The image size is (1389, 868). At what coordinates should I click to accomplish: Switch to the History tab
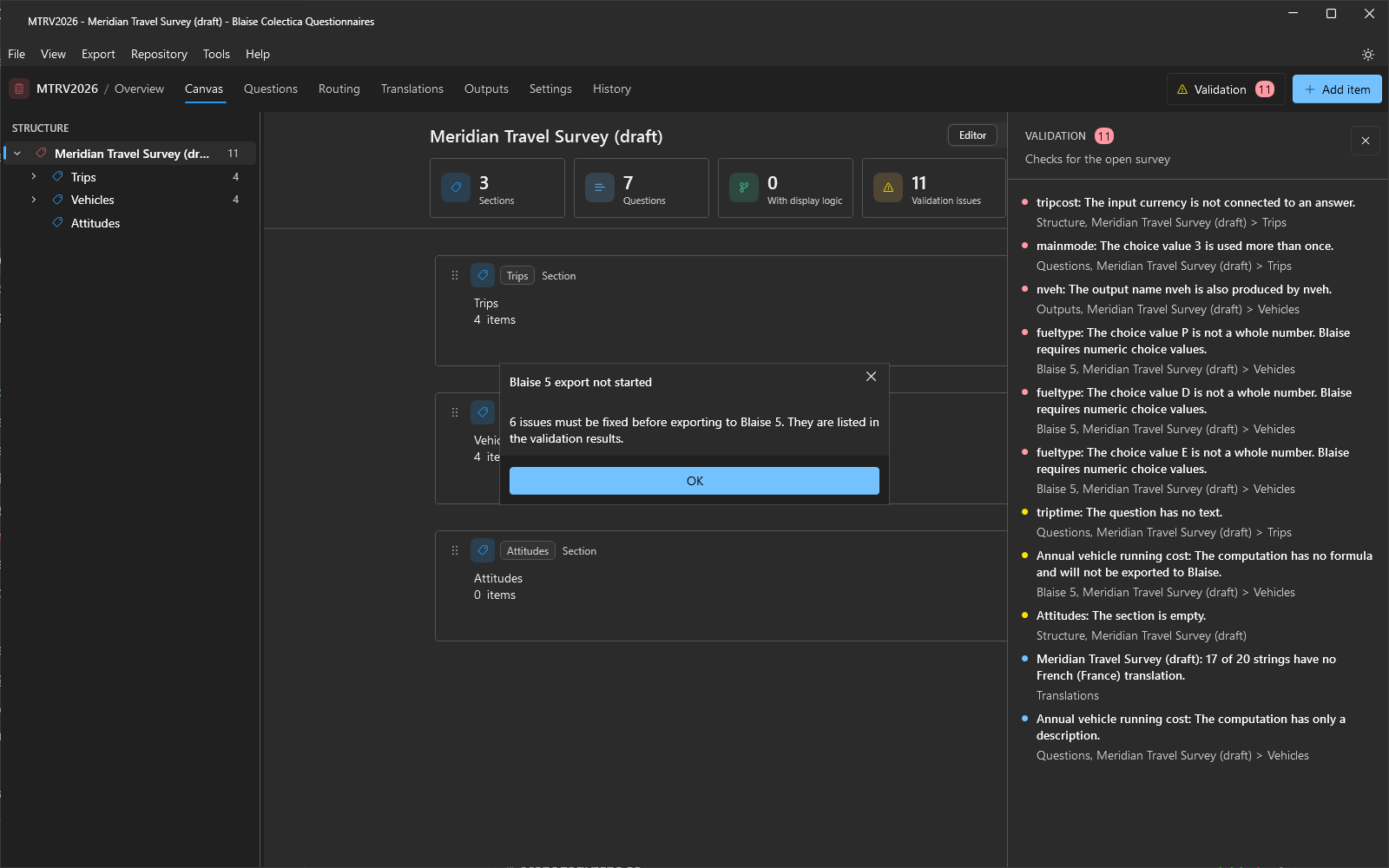(x=612, y=89)
